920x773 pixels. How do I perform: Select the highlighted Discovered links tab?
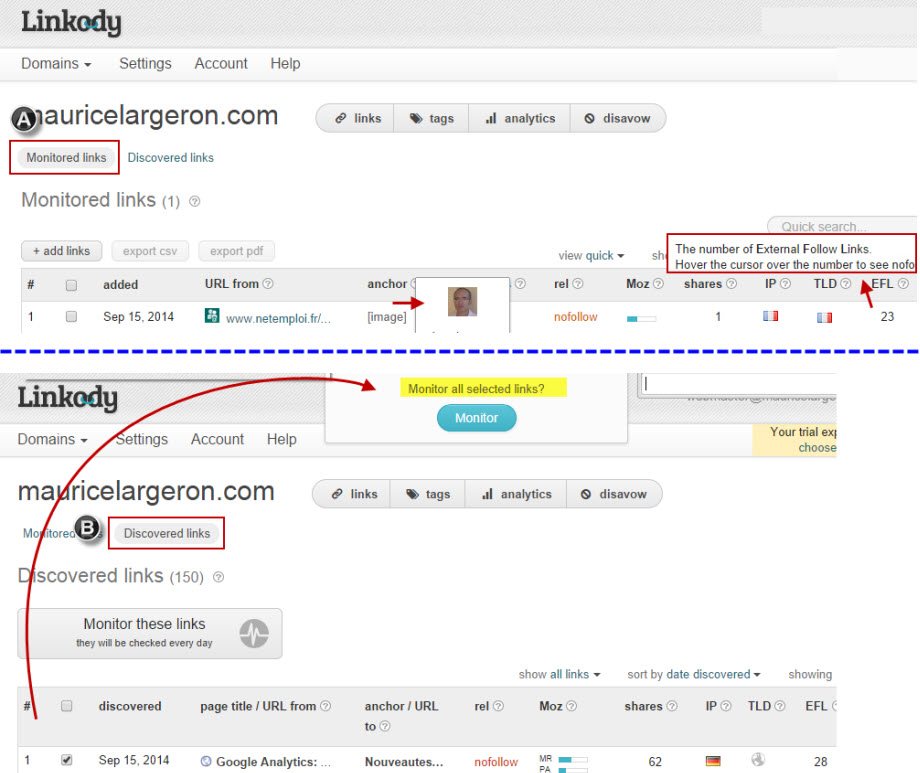(x=167, y=534)
